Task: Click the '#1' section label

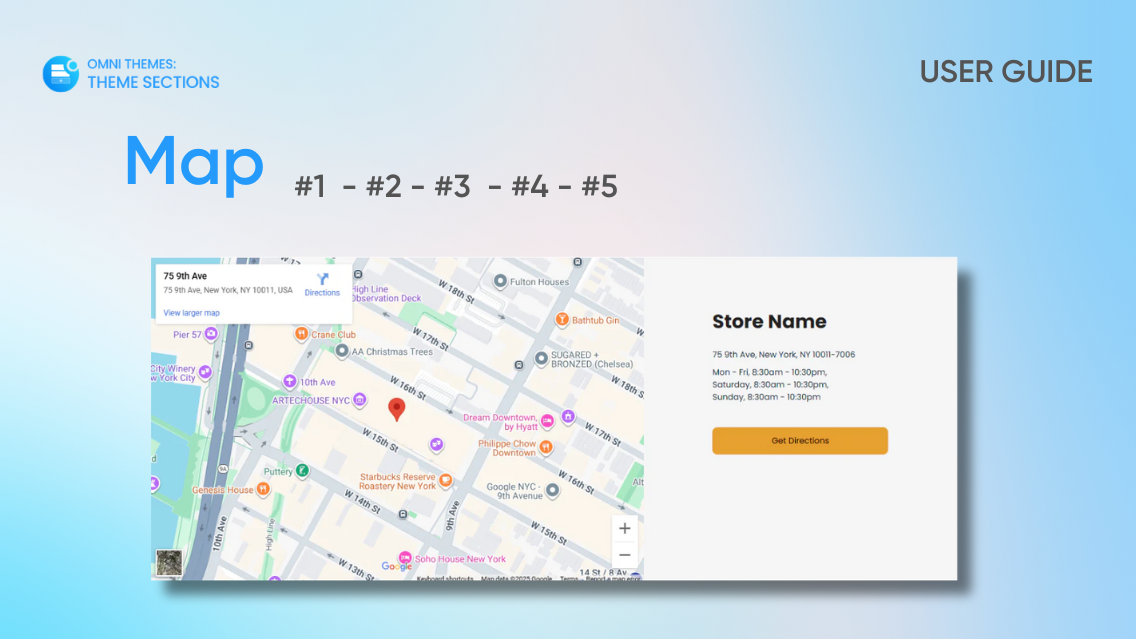Action: pos(310,186)
